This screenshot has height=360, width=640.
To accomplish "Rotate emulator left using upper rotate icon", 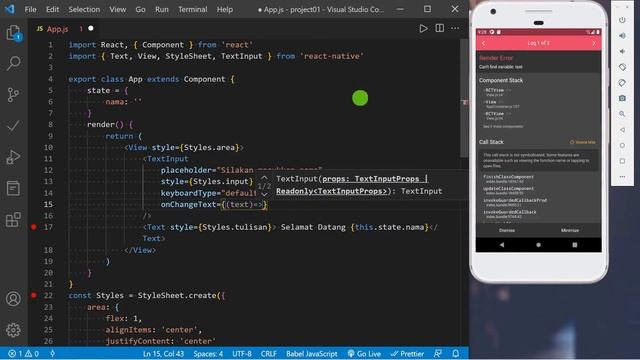I will [x=622, y=67].
